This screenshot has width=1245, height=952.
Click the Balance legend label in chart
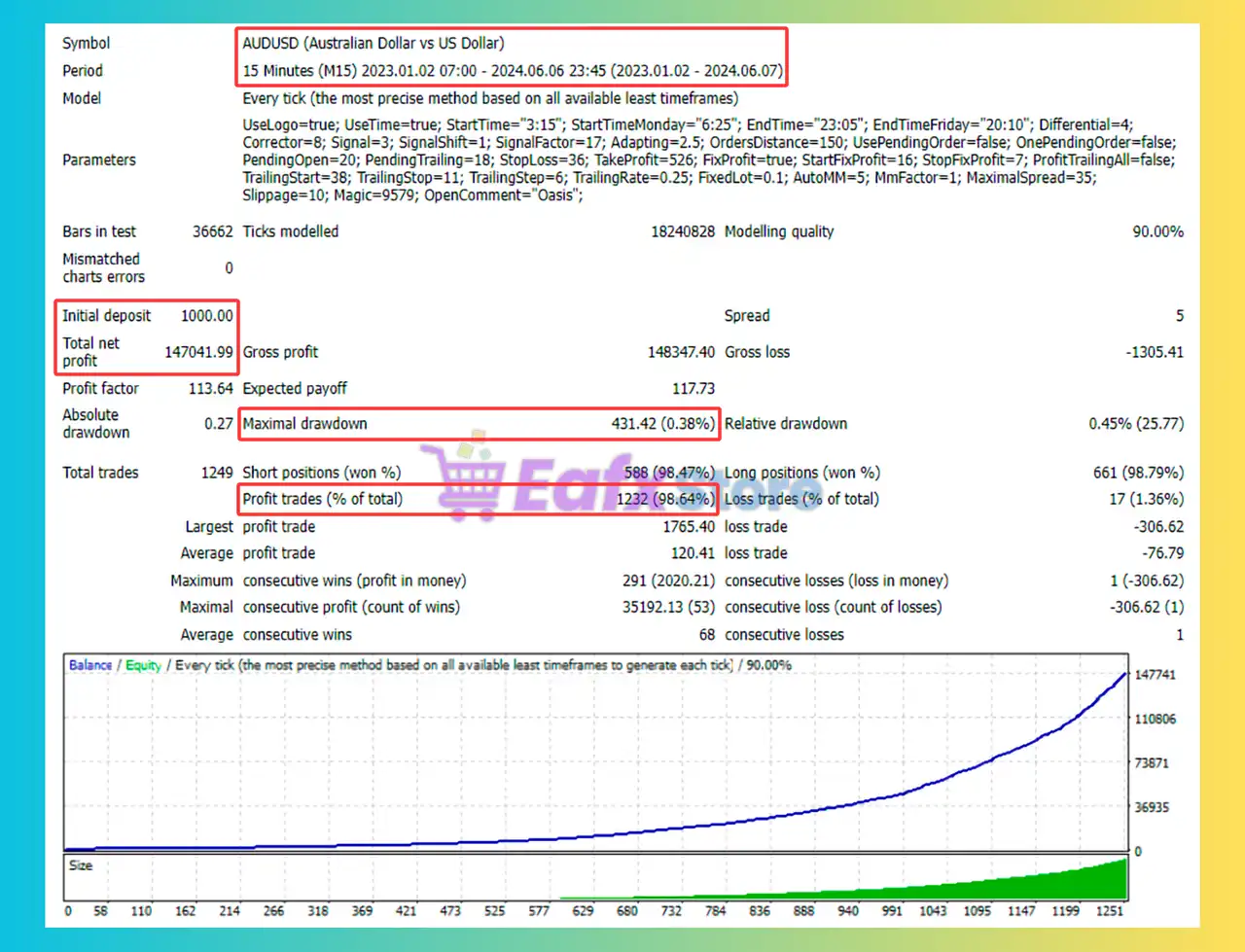point(90,665)
